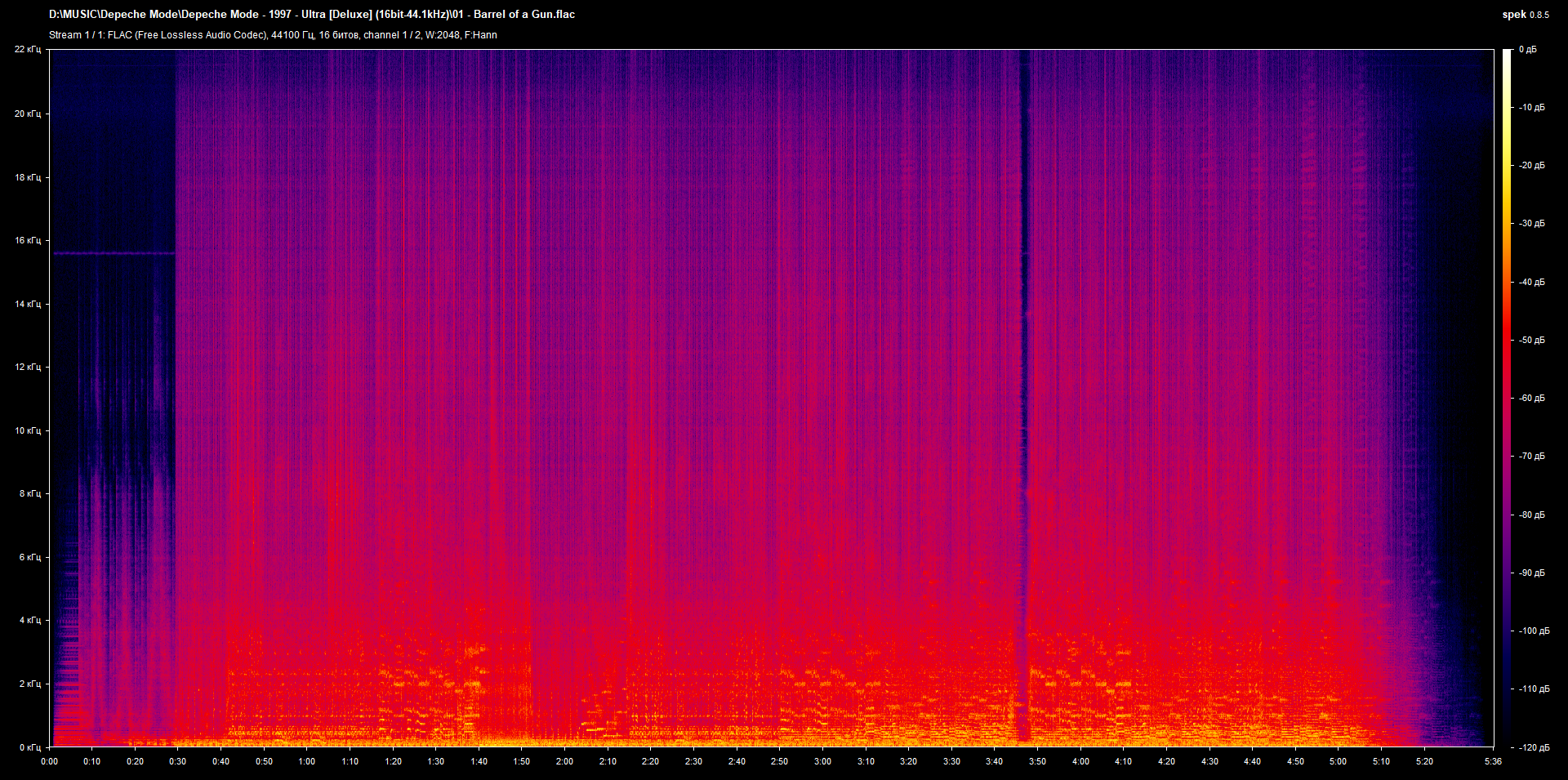Click the file path title ending in Barrel of a Gun.flac

tap(311, 15)
